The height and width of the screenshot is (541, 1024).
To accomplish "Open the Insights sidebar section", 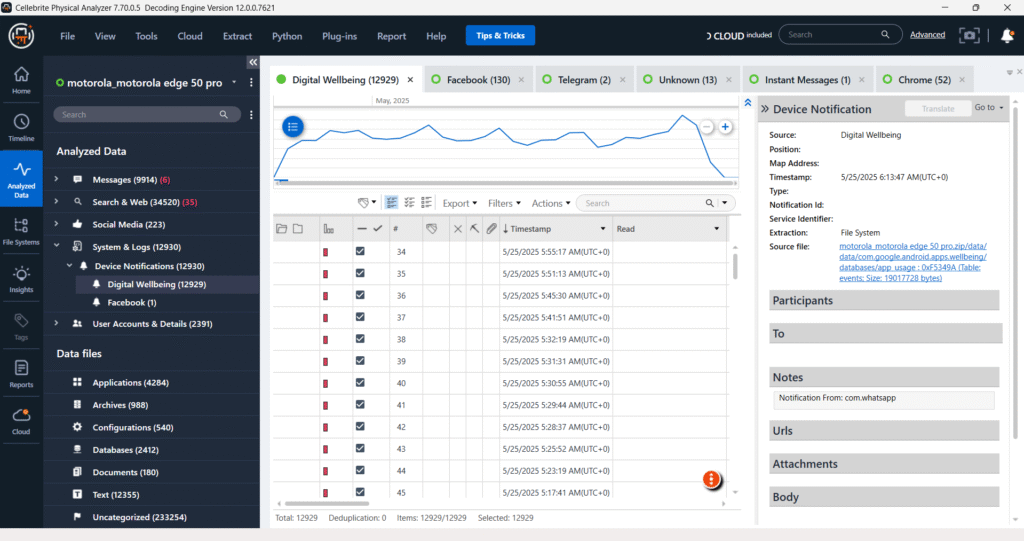I will (21, 279).
